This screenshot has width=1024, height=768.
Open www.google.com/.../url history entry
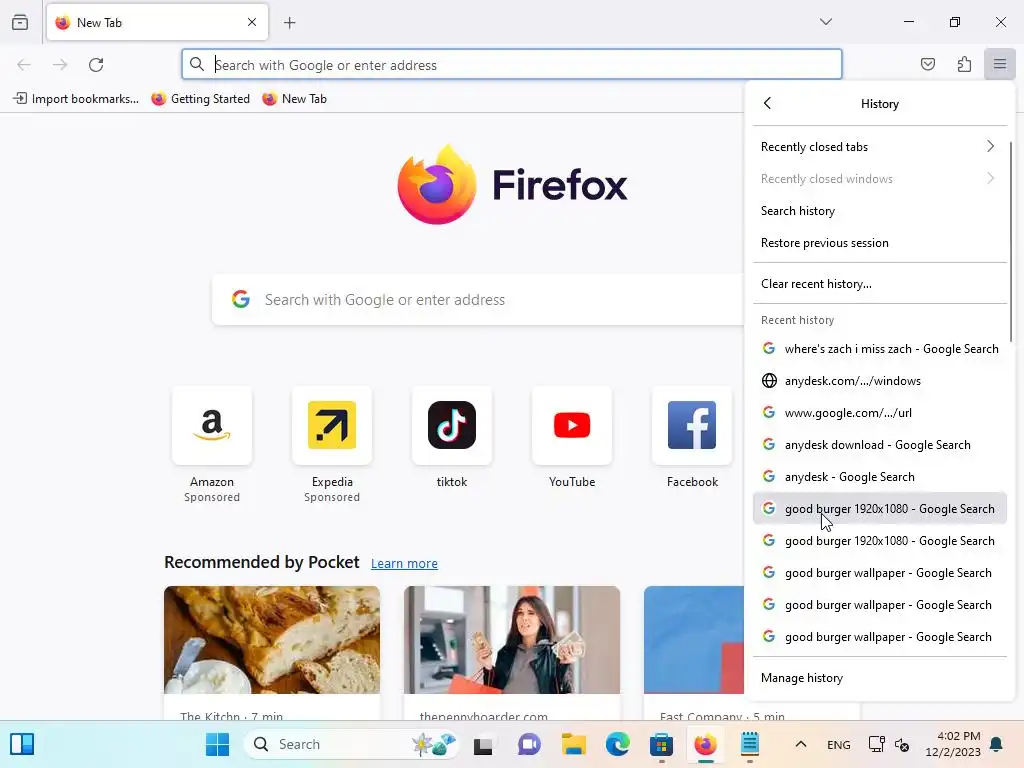point(880,413)
